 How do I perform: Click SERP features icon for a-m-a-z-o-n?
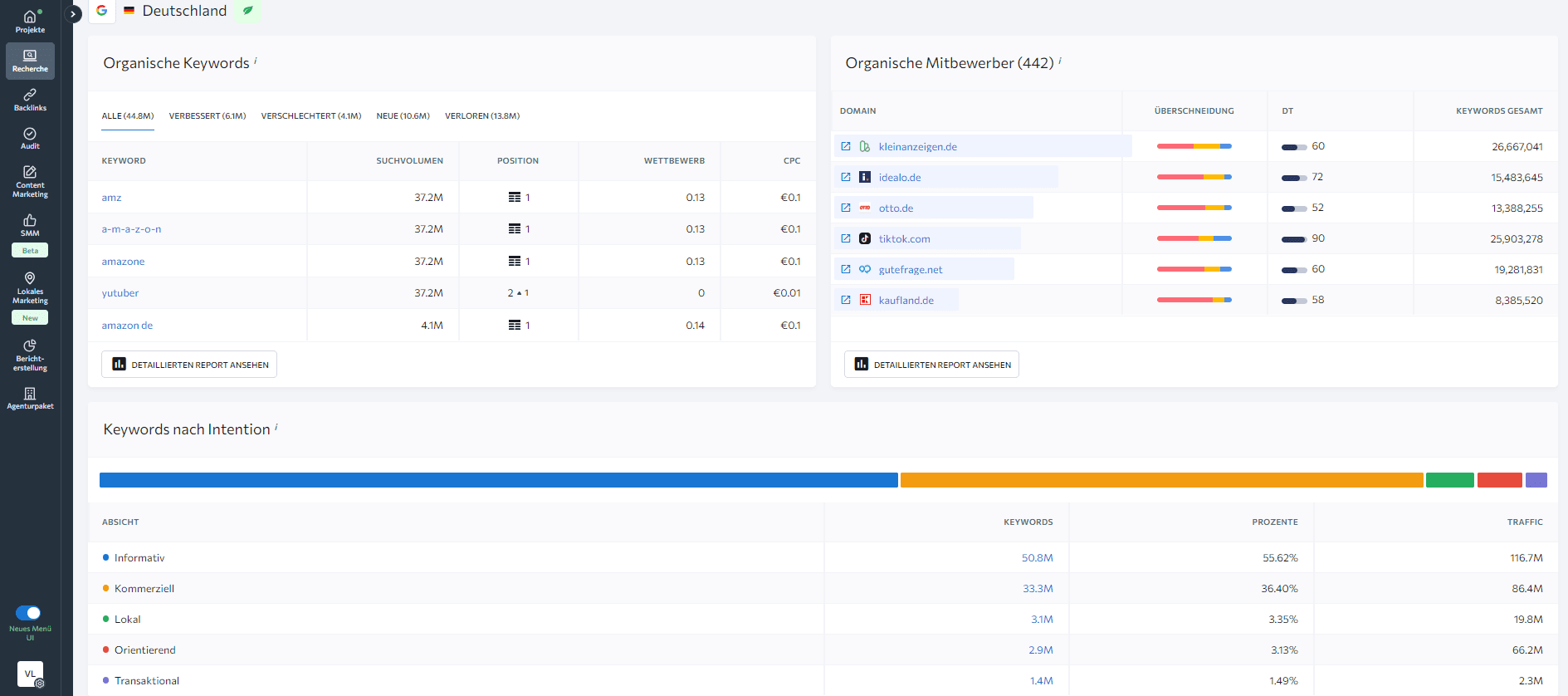point(515,229)
